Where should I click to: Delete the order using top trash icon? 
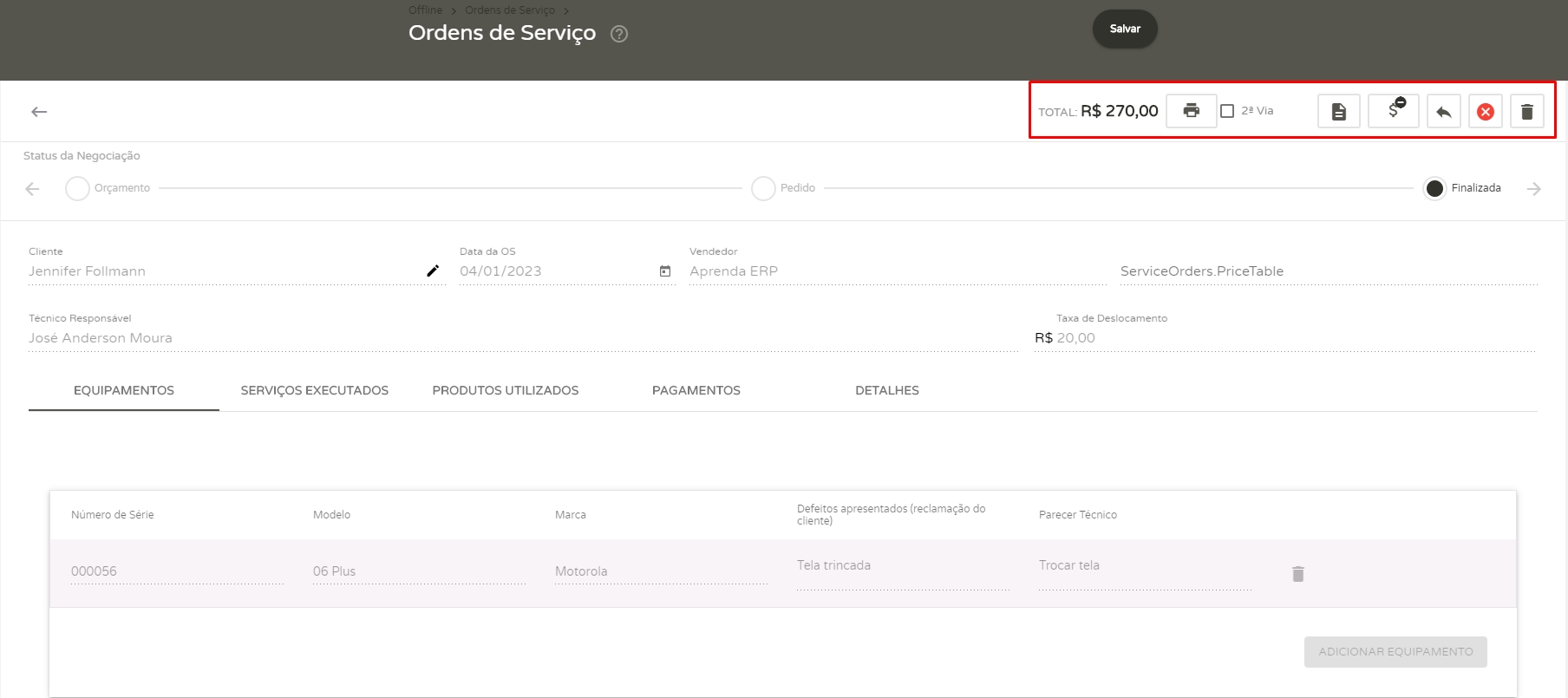point(1526,112)
